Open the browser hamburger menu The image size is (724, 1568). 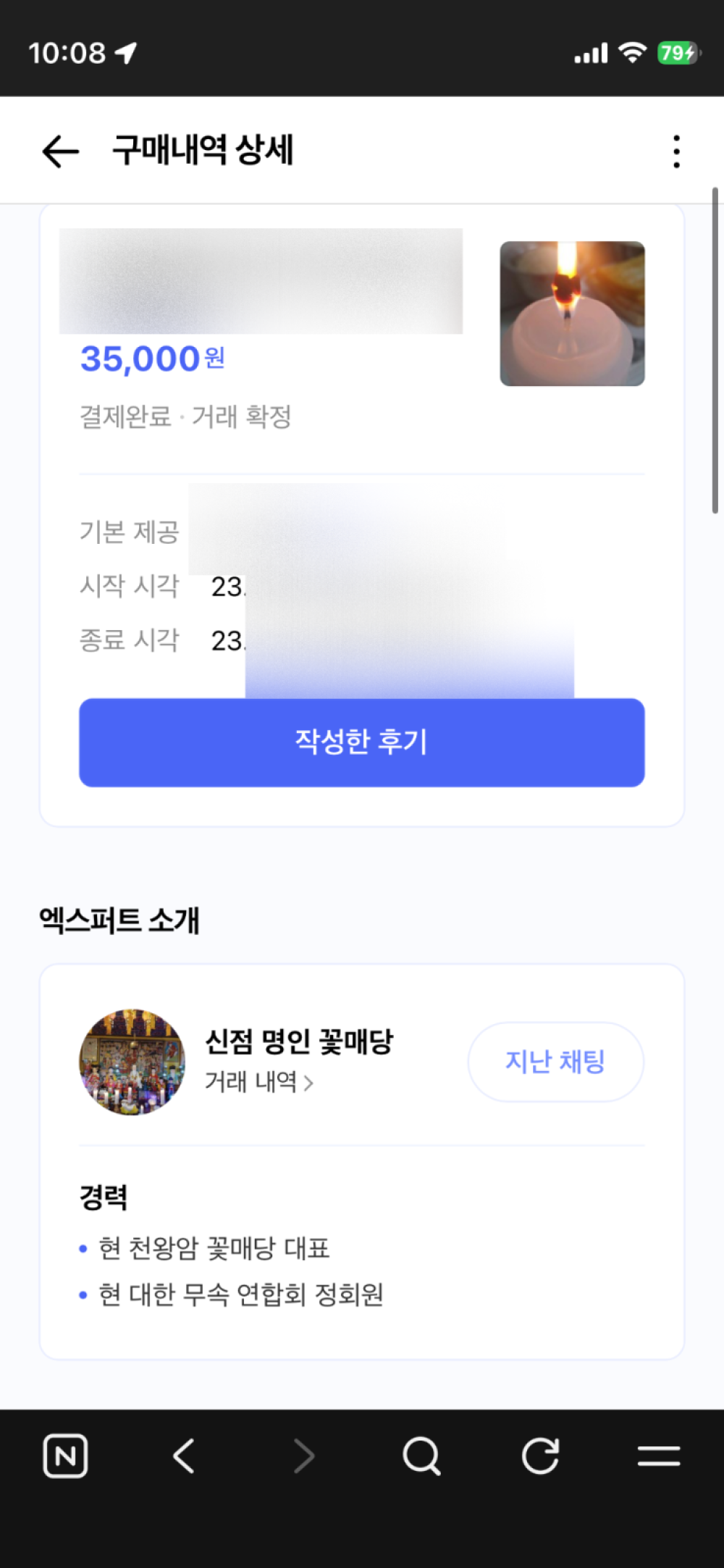[659, 1456]
